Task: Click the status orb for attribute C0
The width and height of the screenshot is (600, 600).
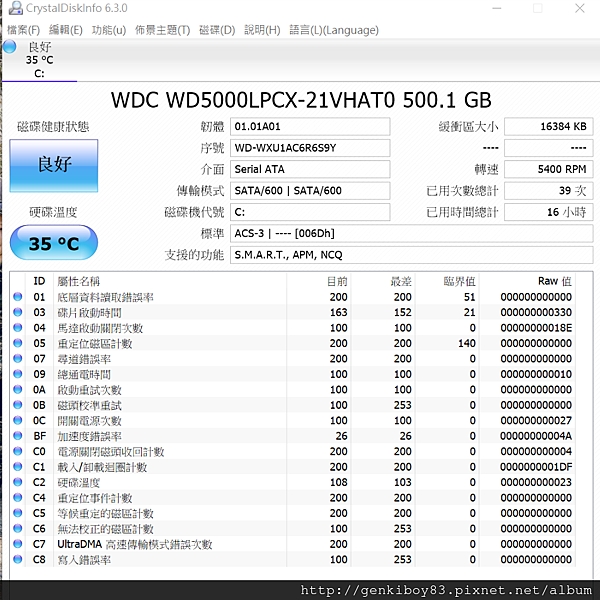Action: tap(18, 451)
